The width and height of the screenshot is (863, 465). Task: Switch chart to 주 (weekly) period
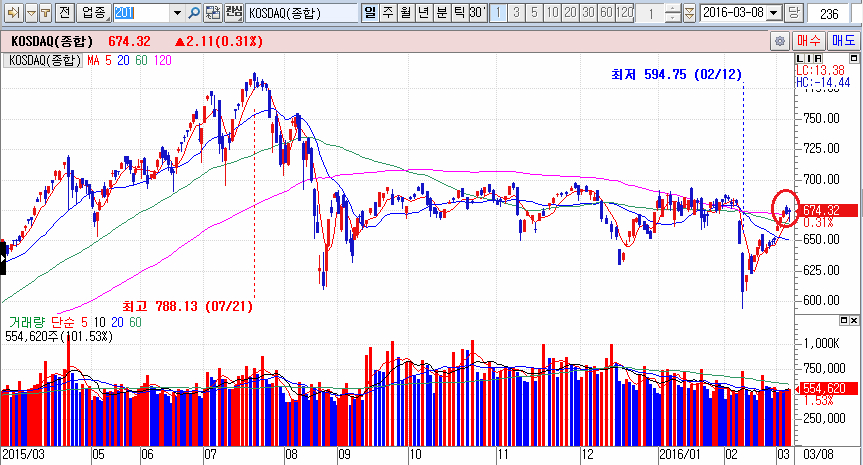(x=387, y=13)
